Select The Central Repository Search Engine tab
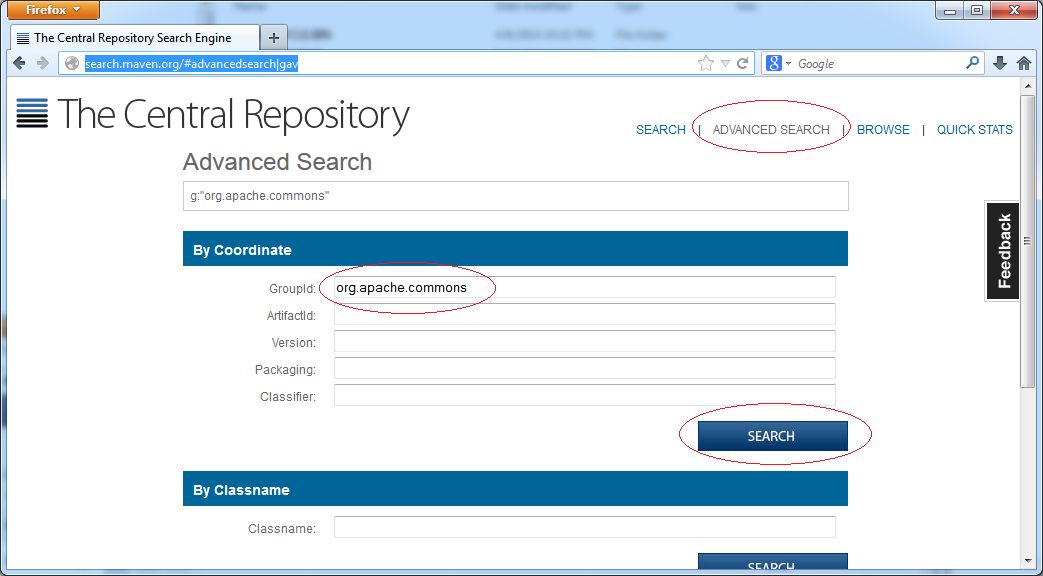 pos(134,38)
